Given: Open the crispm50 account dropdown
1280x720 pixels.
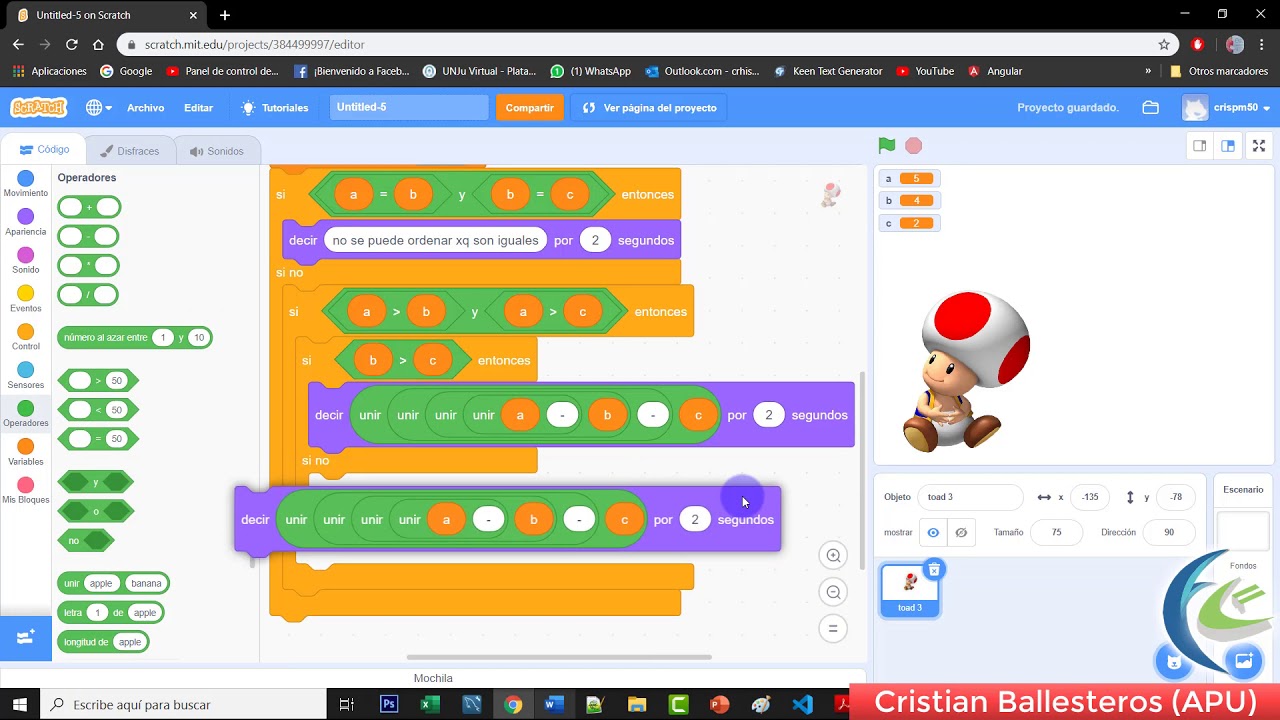Looking at the screenshot, I should tap(1226, 107).
